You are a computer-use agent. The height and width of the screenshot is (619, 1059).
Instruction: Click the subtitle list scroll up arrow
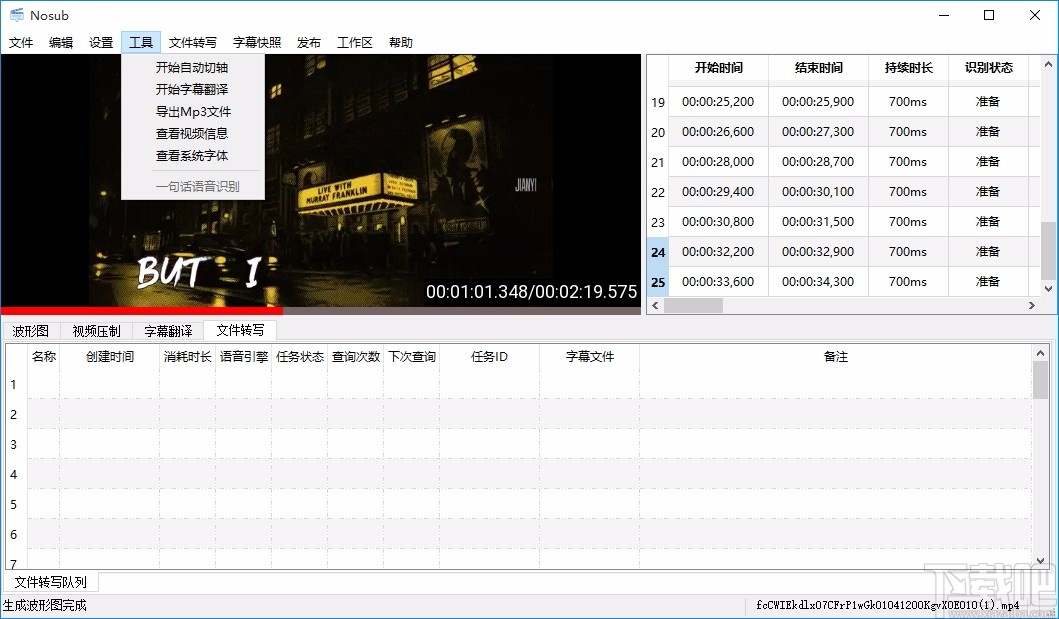1048,65
